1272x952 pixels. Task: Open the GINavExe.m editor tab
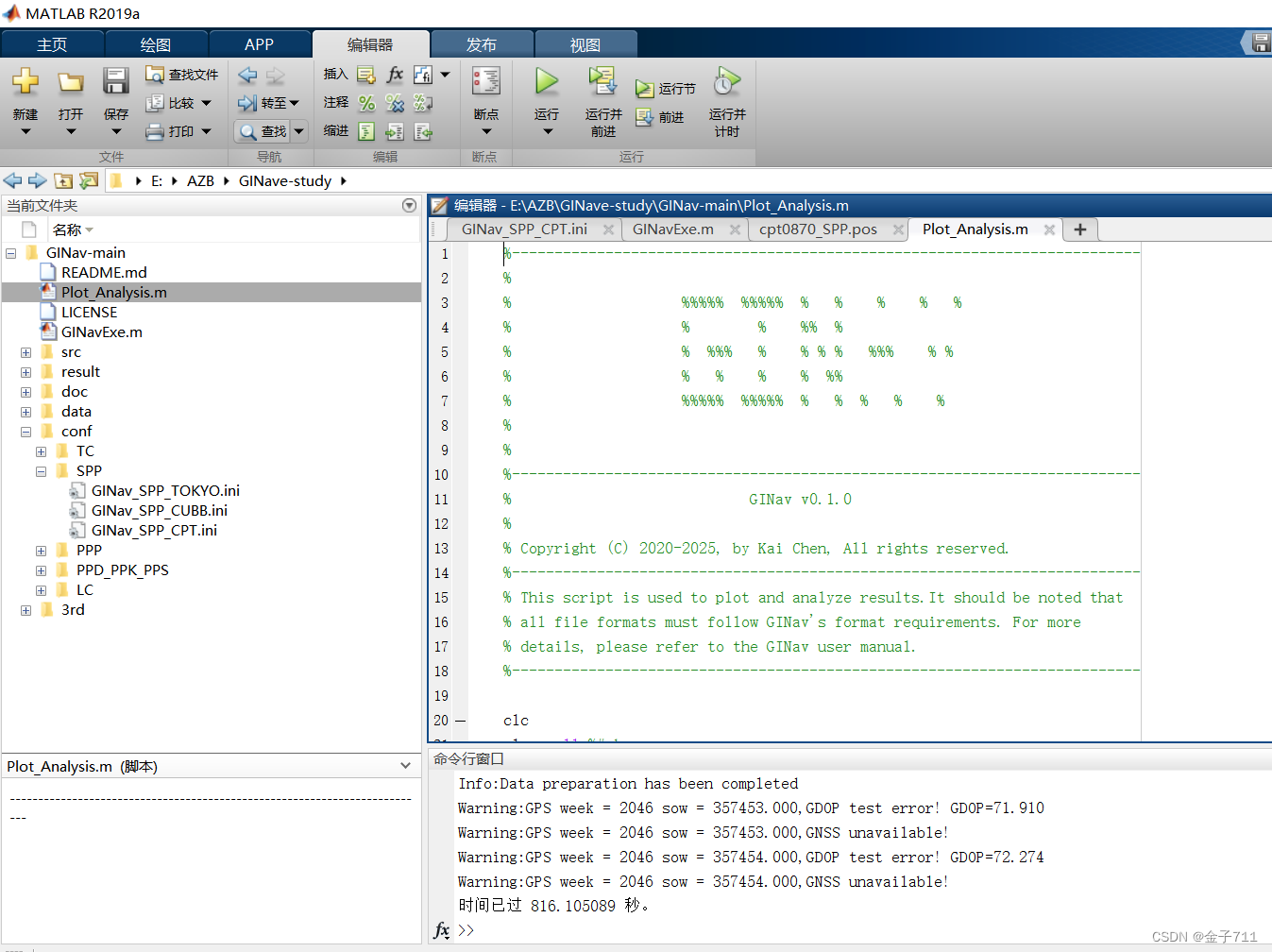673,229
